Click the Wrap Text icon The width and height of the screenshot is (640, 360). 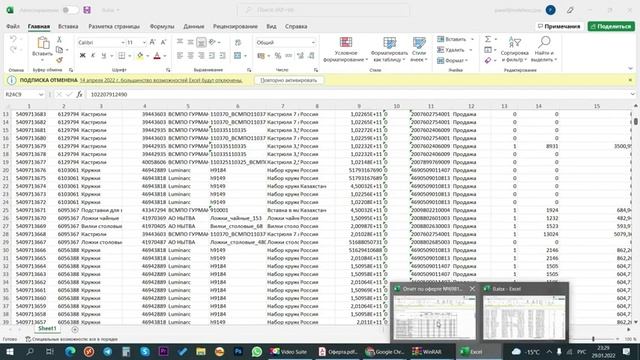pyautogui.click(x=238, y=42)
